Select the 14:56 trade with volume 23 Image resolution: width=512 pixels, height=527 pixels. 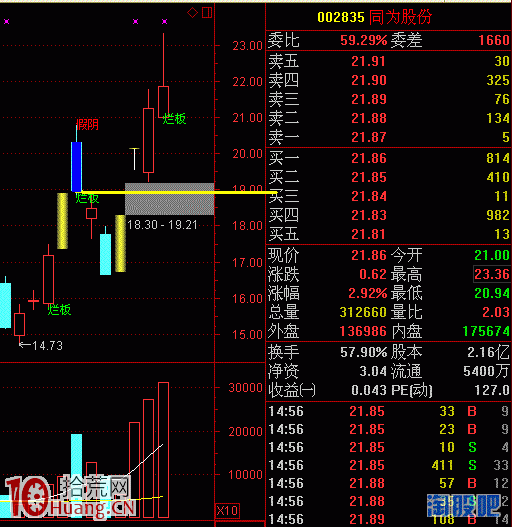click(389, 429)
